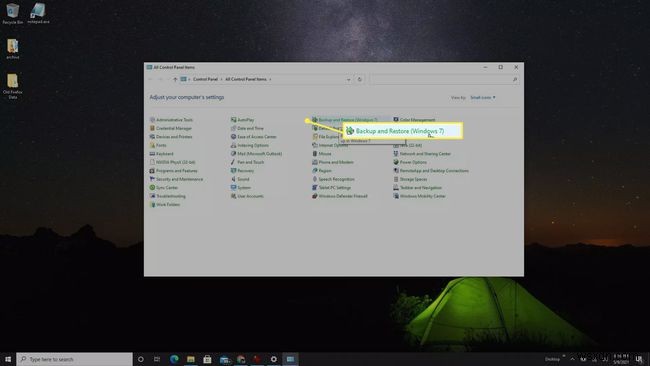Open Sound settings

[240, 179]
